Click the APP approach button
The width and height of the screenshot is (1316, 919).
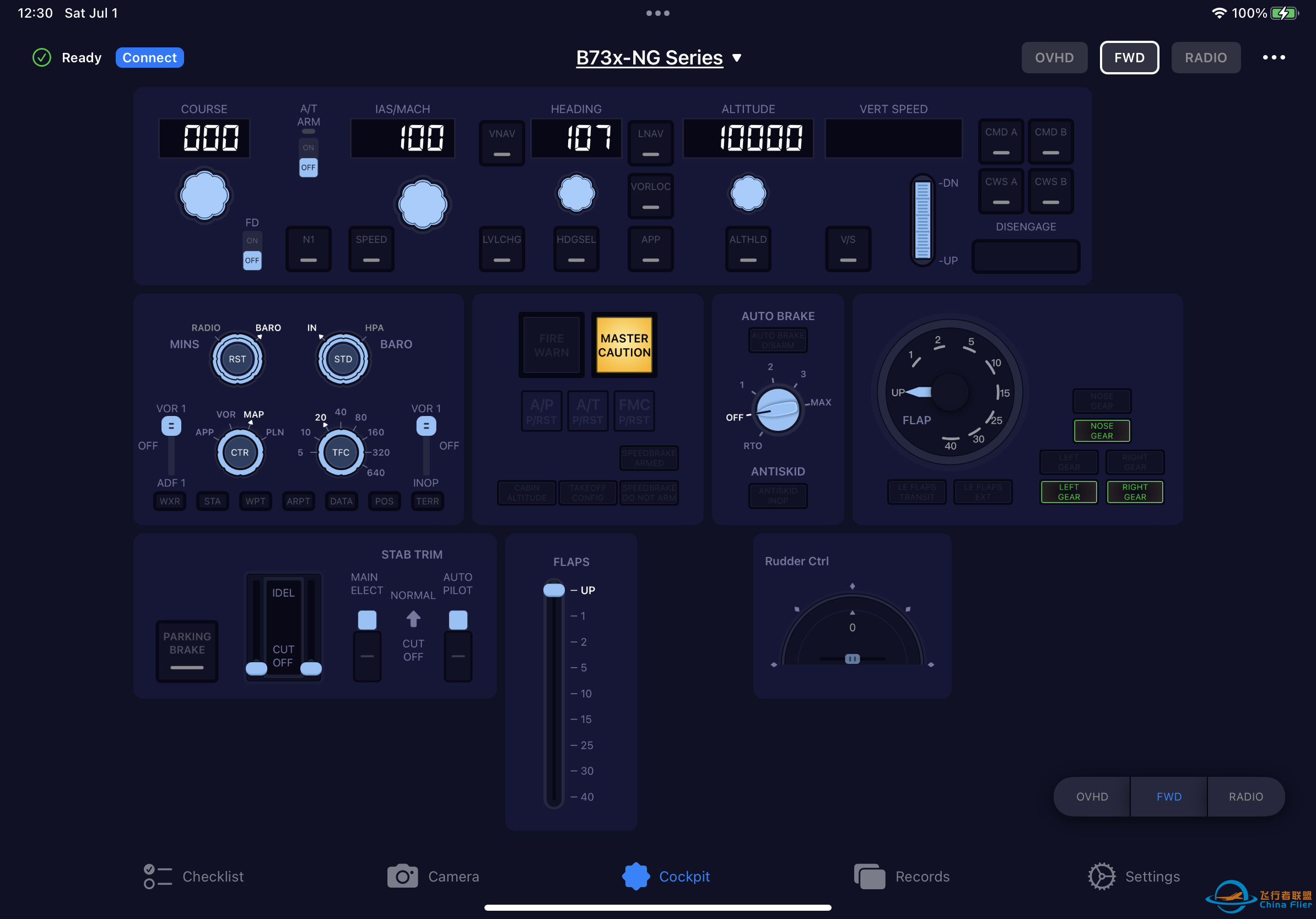(650, 248)
